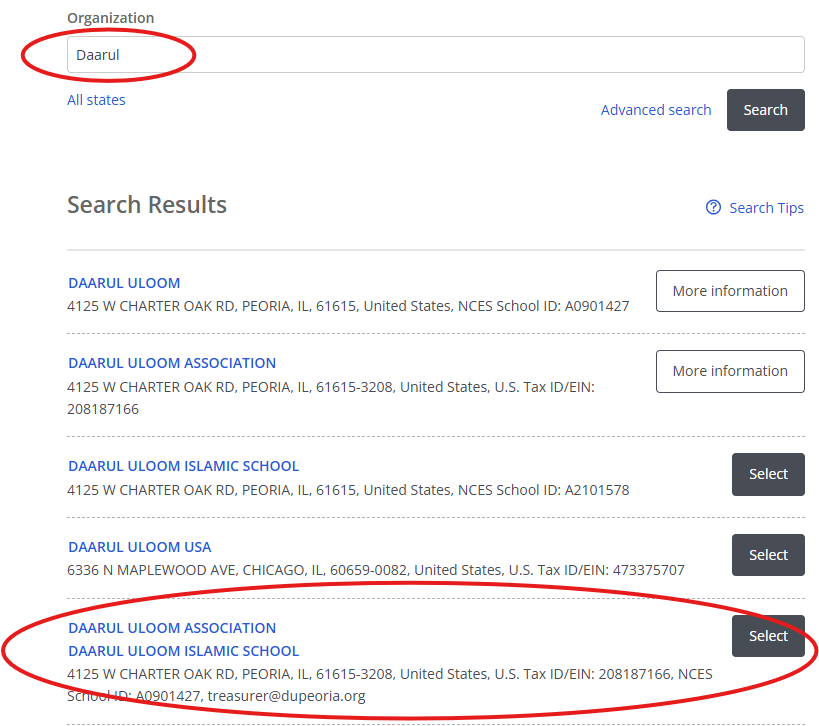This screenshot has height=726, width=819.
Task: Open the DAARUL ULOOM ISLAMIC SCHOOL title with School ID A2101578
Action: (184, 466)
